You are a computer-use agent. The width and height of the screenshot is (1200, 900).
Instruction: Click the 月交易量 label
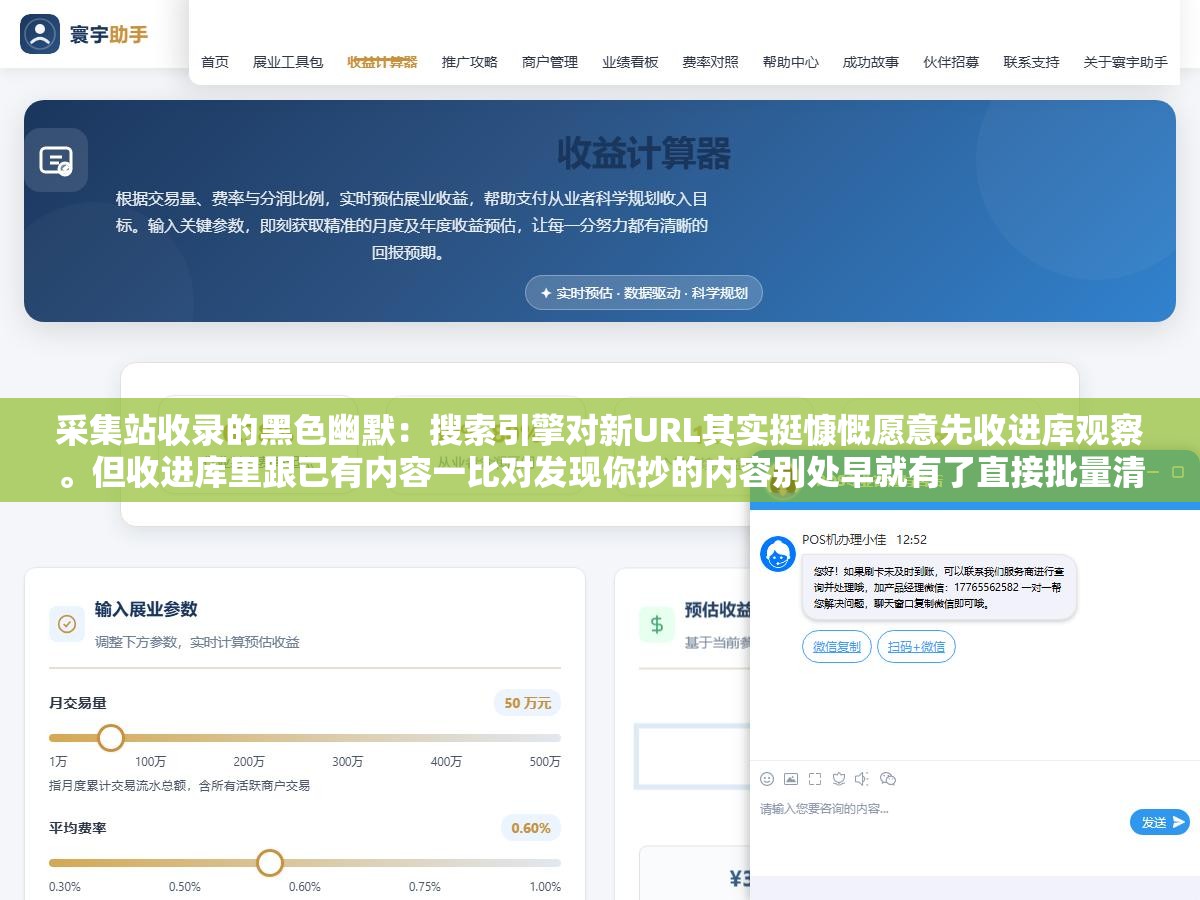coord(78,703)
